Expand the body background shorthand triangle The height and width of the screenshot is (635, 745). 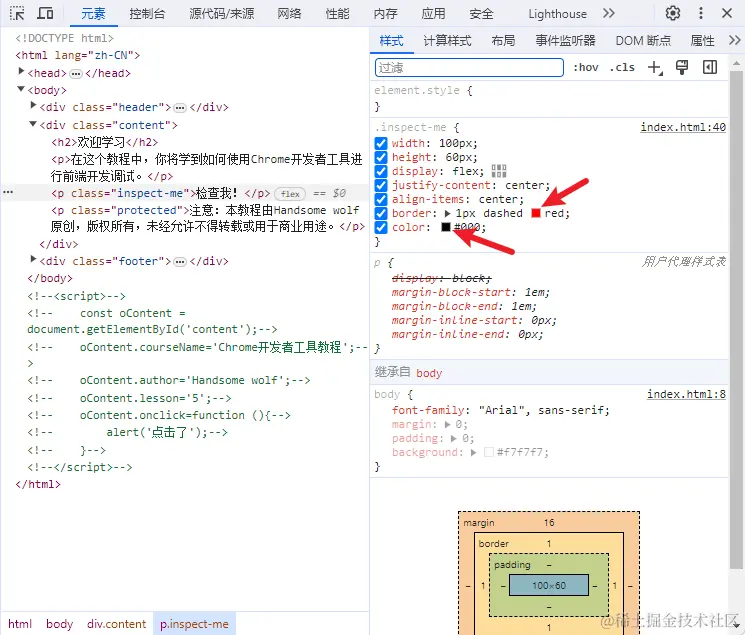pyautogui.click(x=473, y=452)
